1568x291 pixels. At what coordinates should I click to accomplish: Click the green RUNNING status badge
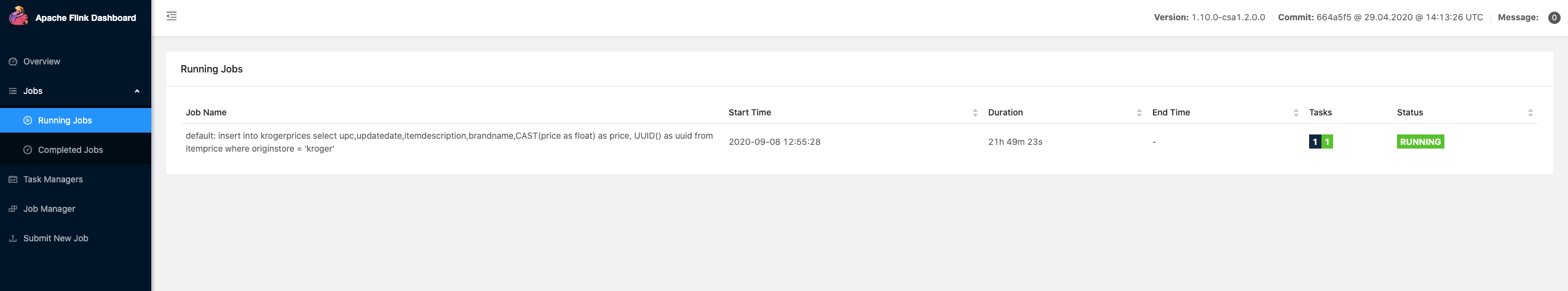(1420, 142)
